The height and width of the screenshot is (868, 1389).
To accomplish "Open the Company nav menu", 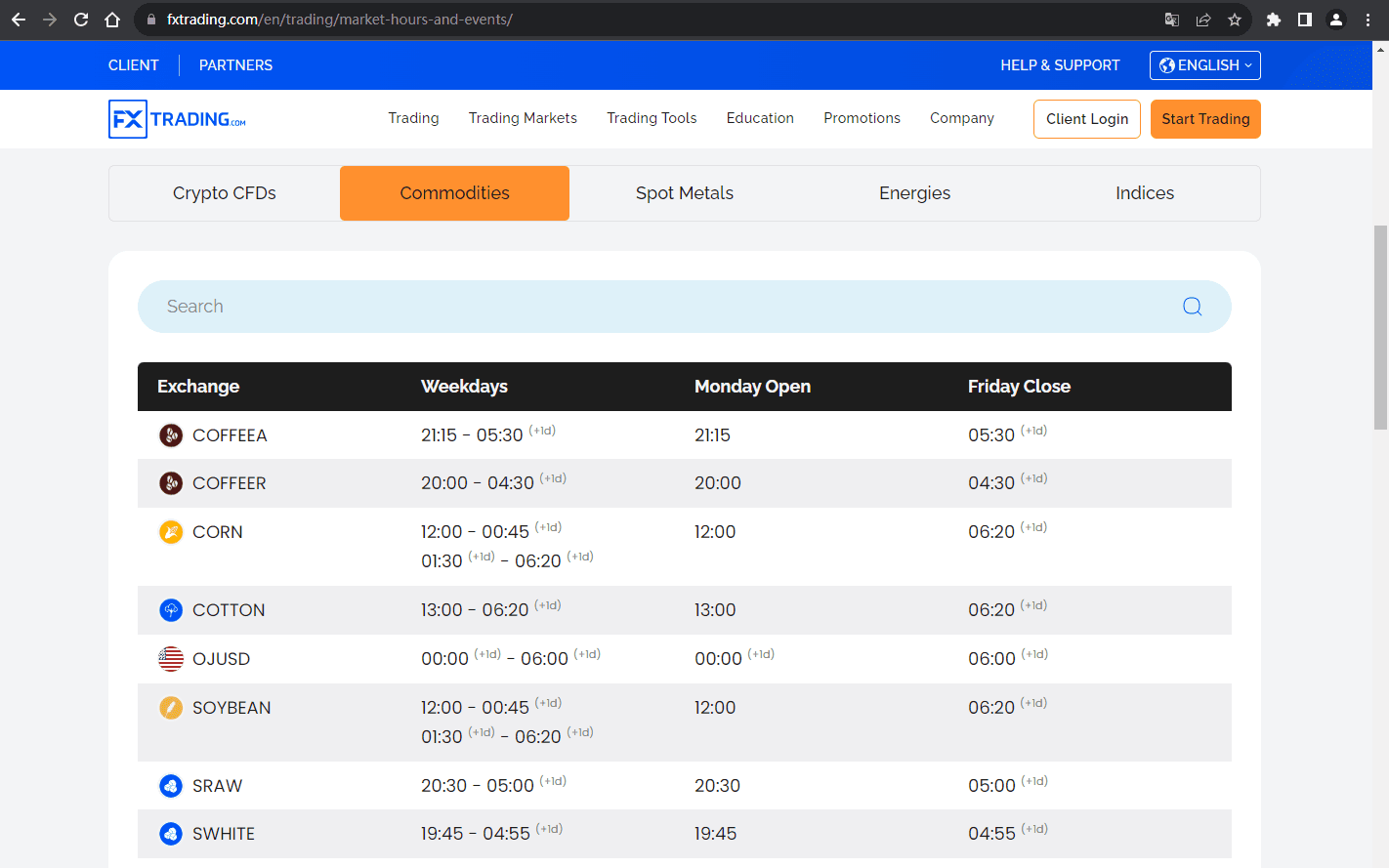I will click(962, 118).
